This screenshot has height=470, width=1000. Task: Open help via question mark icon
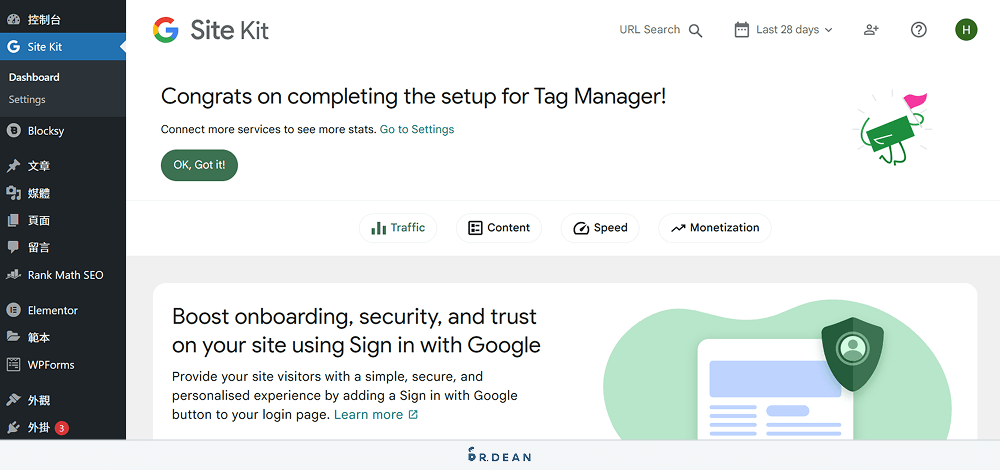918,29
